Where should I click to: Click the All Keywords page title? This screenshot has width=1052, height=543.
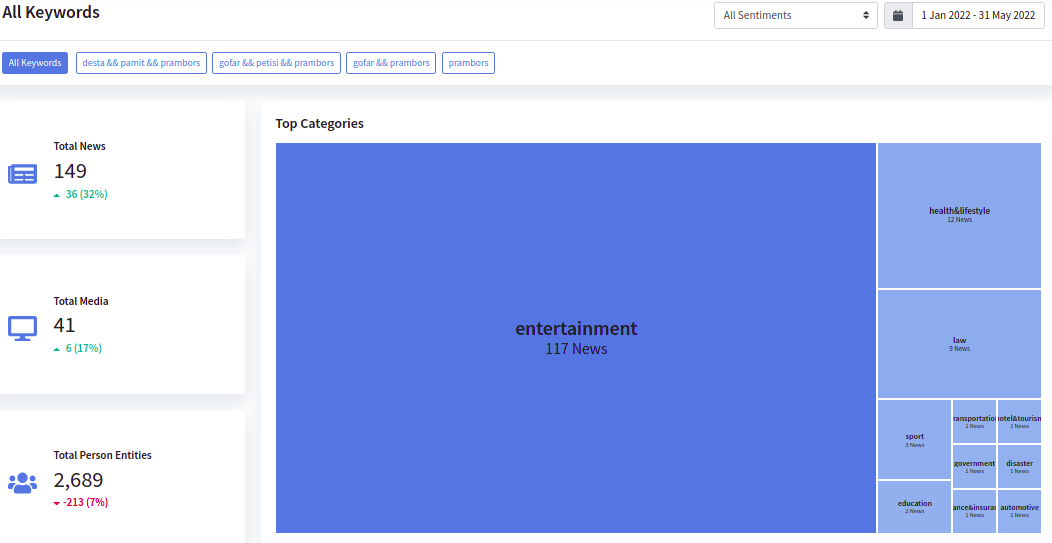click(x=51, y=12)
